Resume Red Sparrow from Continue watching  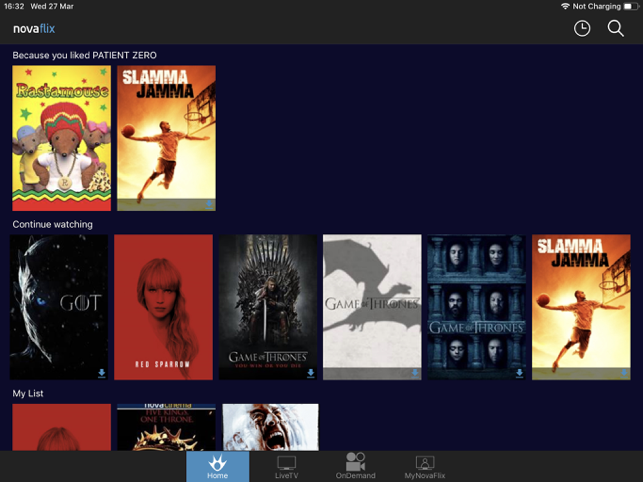163,307
